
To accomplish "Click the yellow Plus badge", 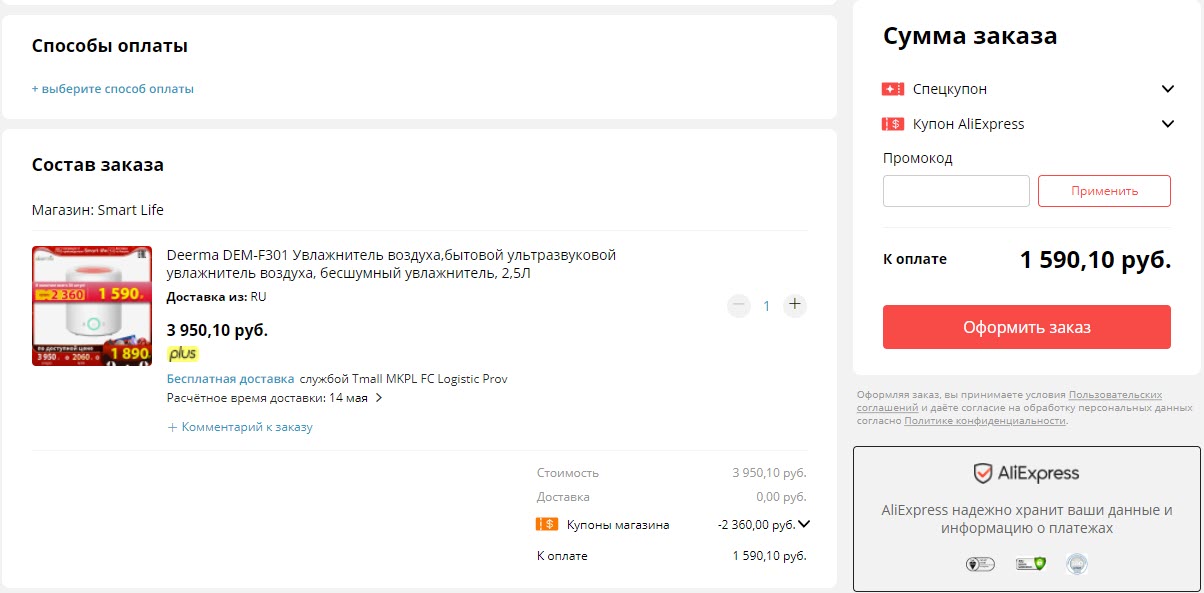I will click(182, 354).
